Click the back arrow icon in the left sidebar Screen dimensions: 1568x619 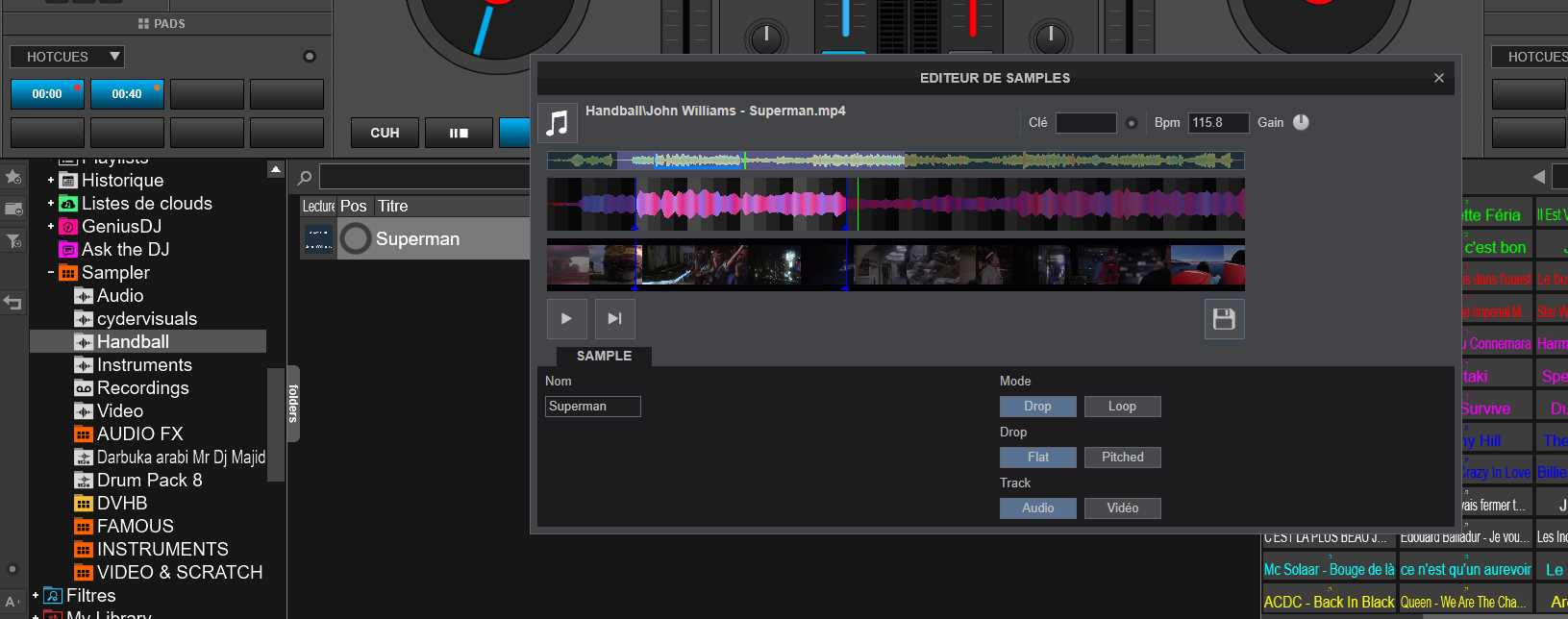13,304
